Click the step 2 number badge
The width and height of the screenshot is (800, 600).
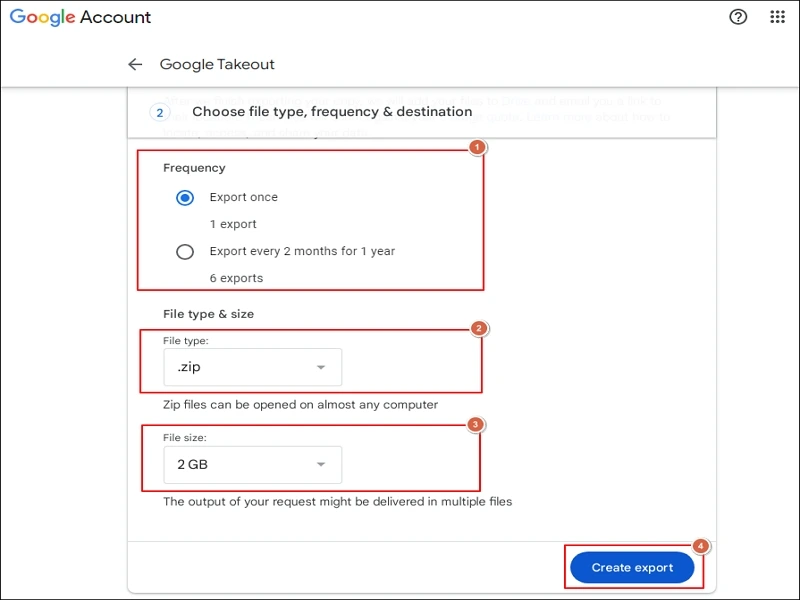coord(159,112)
